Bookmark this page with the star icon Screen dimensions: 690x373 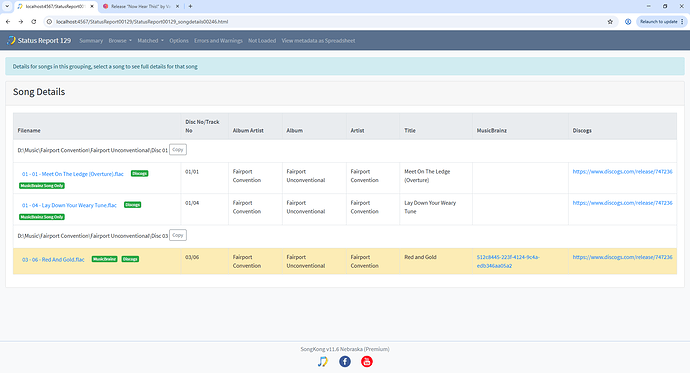tap(610, 22)
